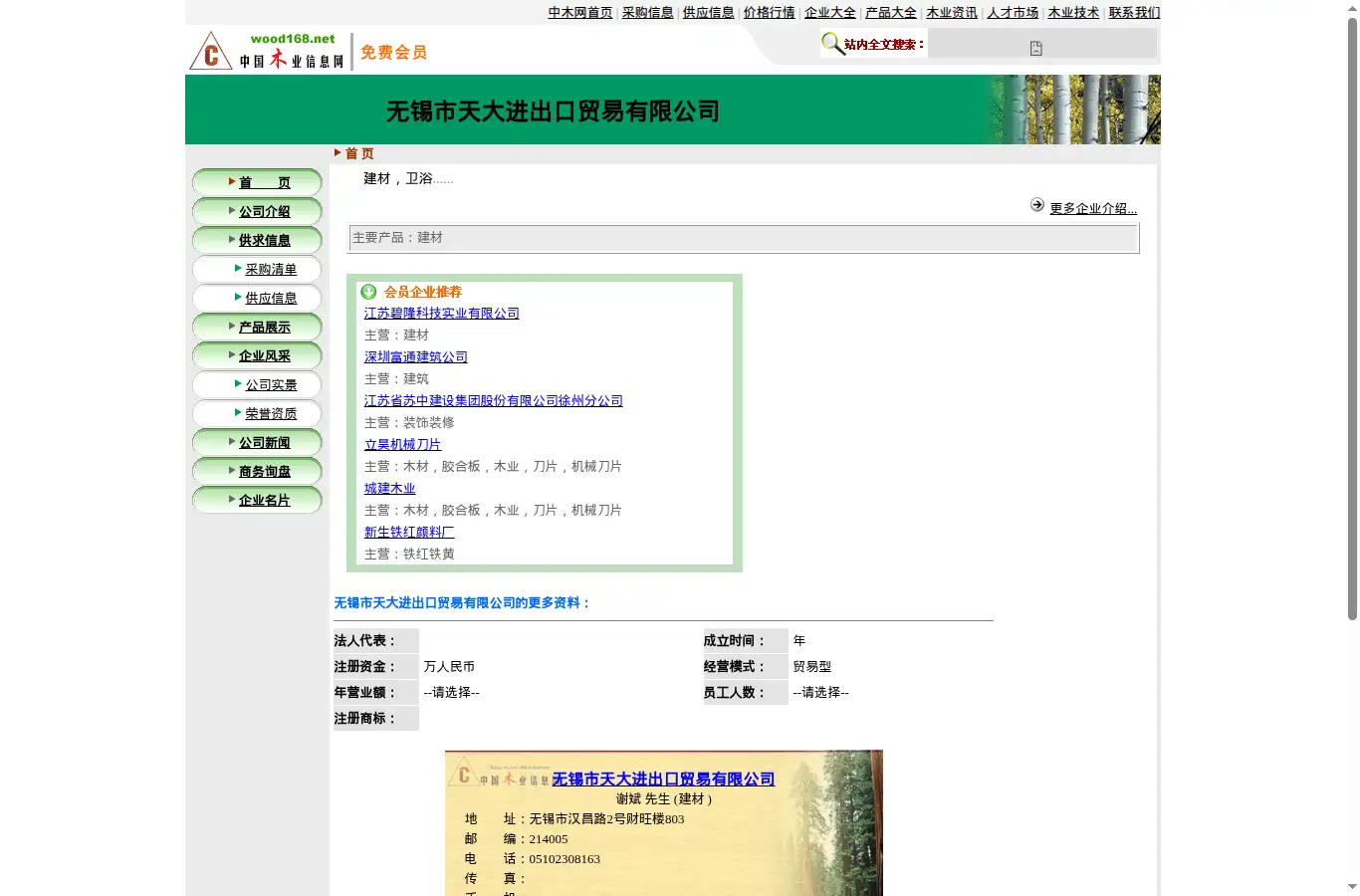Open 深圳富通建筑公司 company link
Screen dimensions: 1360x896
416,357
